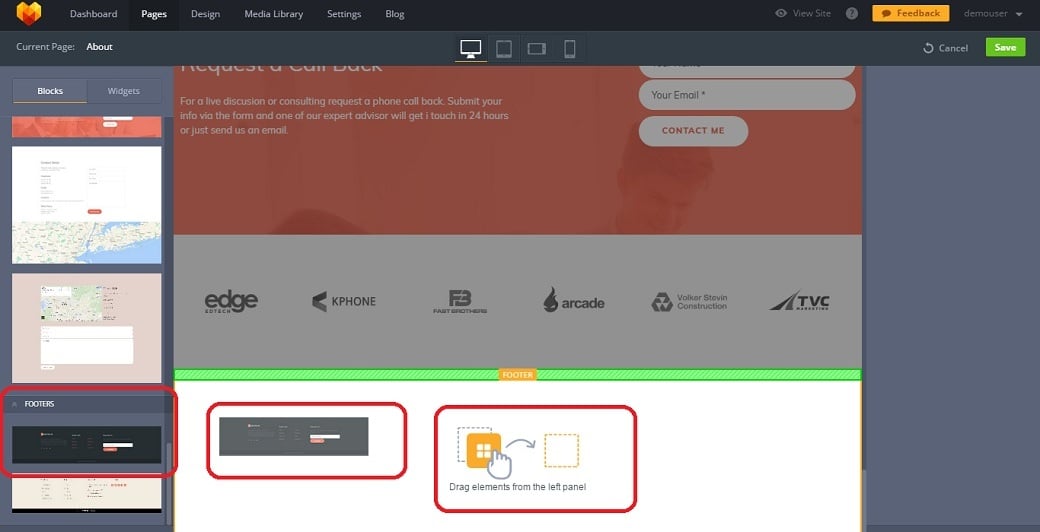
Task: Click the green Save button
Action: click(1004, 47)
